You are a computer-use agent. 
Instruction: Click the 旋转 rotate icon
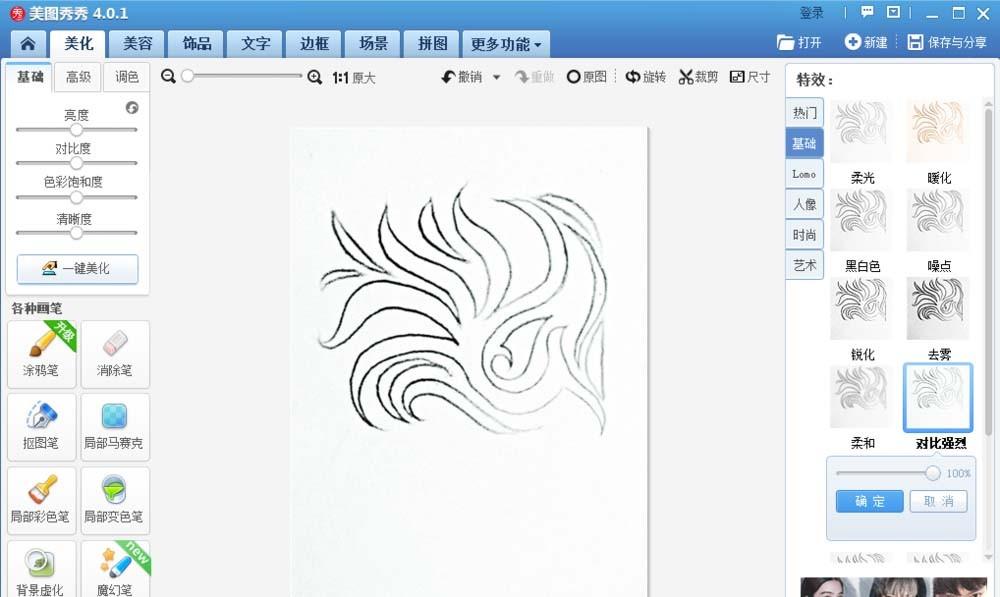click(x=634, y=77)
